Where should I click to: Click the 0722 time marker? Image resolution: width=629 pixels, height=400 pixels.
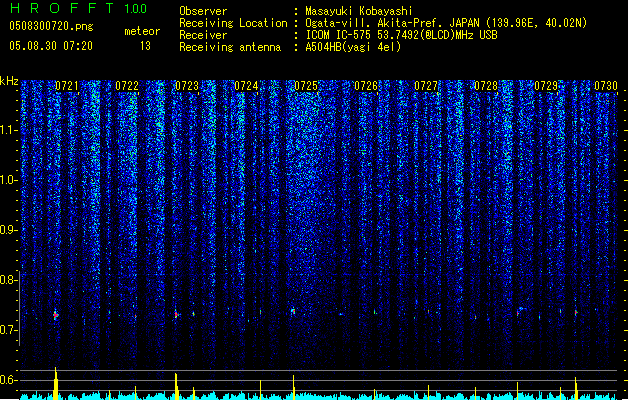click(x=127, y=86)
